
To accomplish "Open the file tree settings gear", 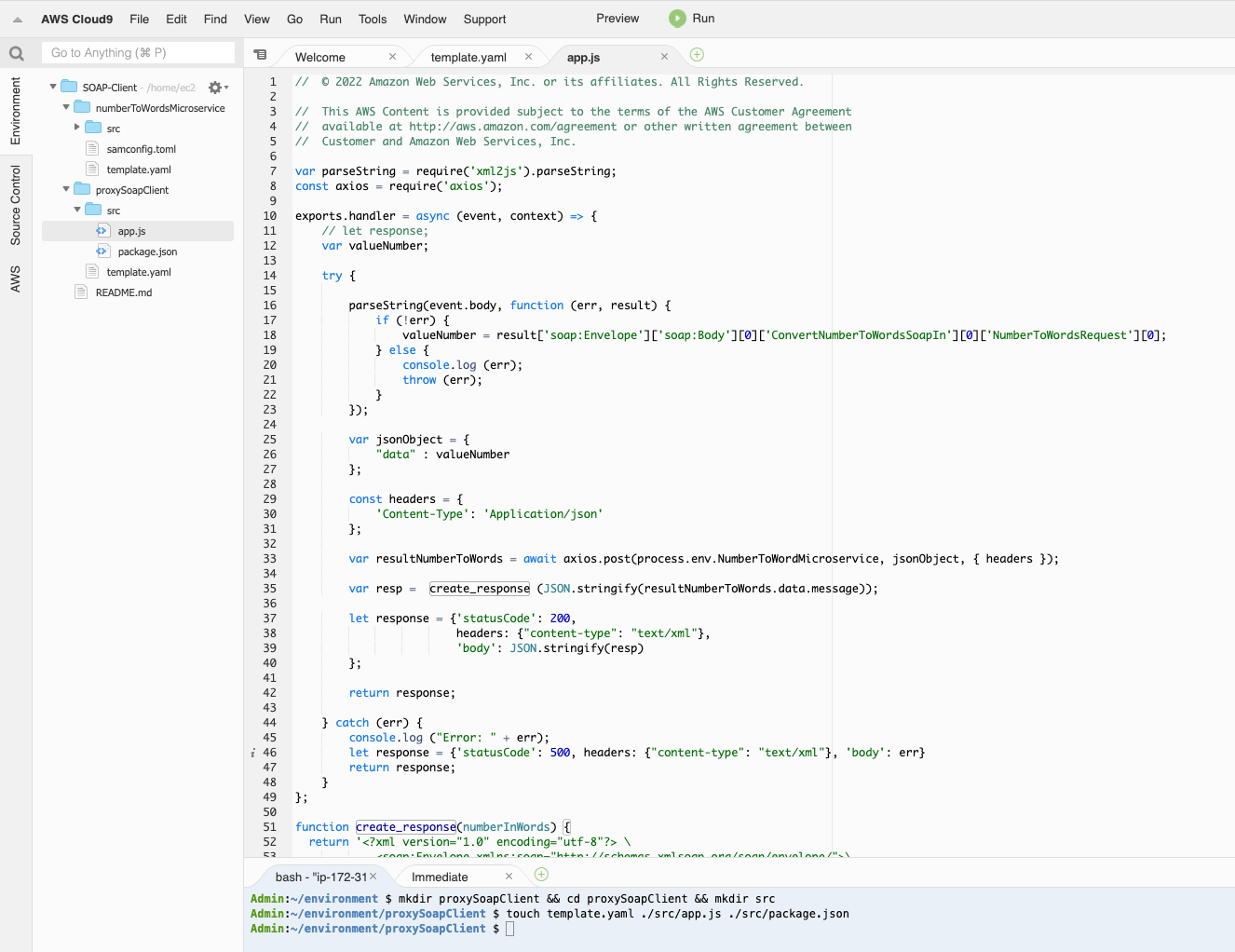I will 215,88.
